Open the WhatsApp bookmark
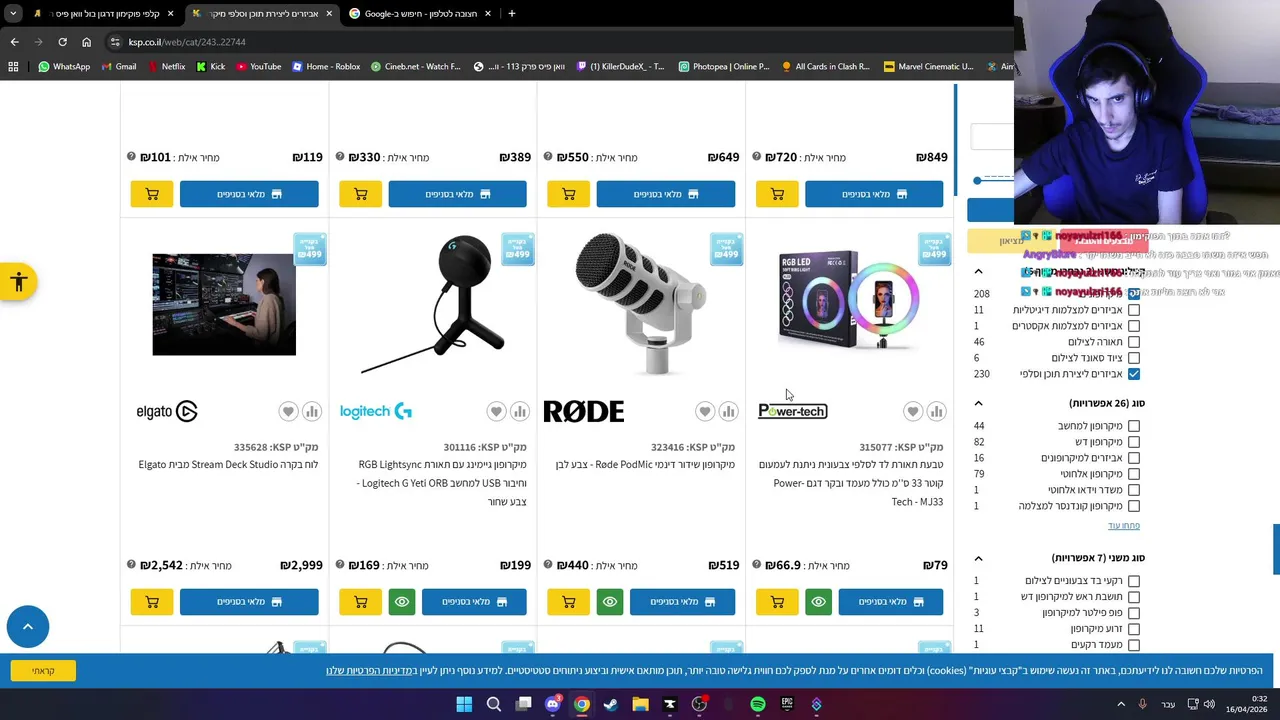 click(64, 66)
